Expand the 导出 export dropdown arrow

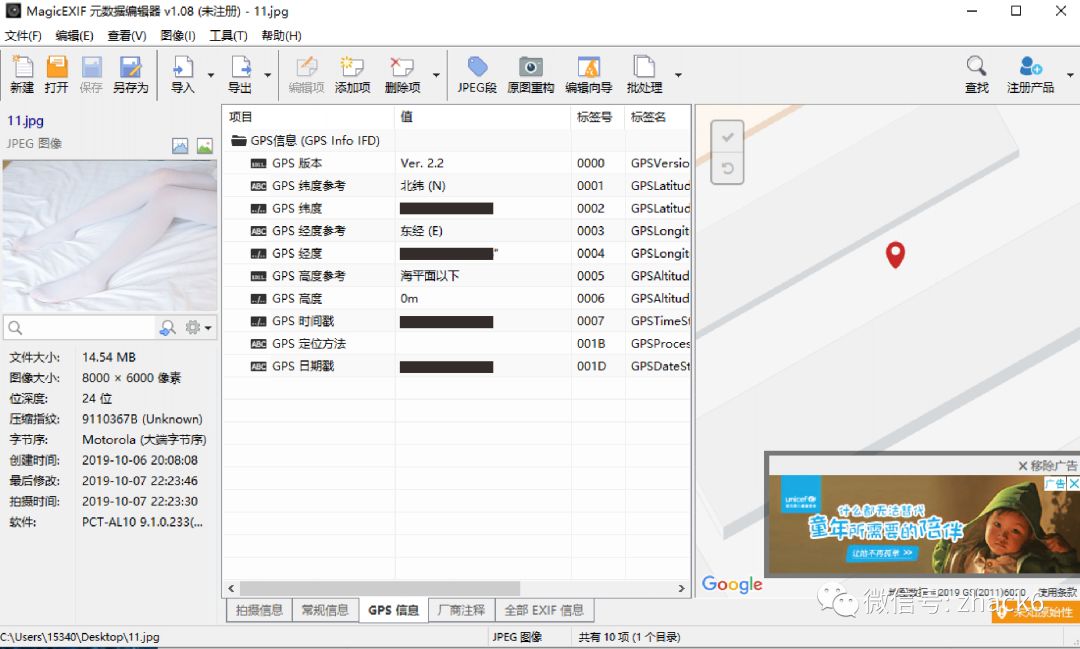pyautogui.click(x=268, y=75)
